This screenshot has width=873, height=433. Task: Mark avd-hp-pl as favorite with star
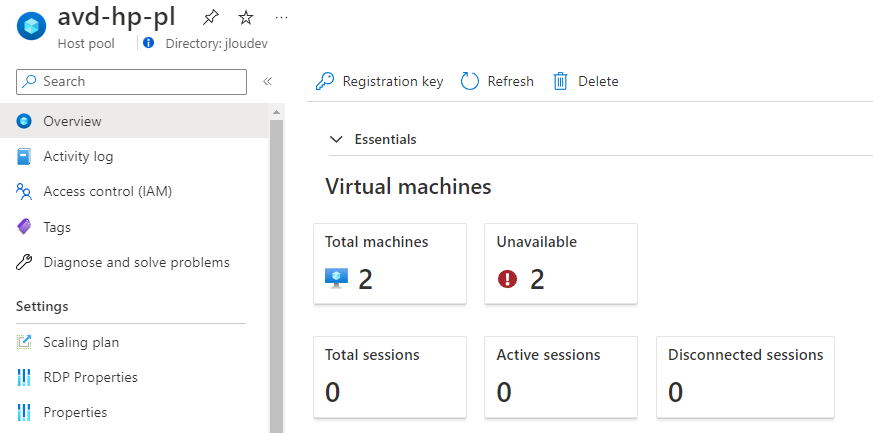(x=246, y=18)
